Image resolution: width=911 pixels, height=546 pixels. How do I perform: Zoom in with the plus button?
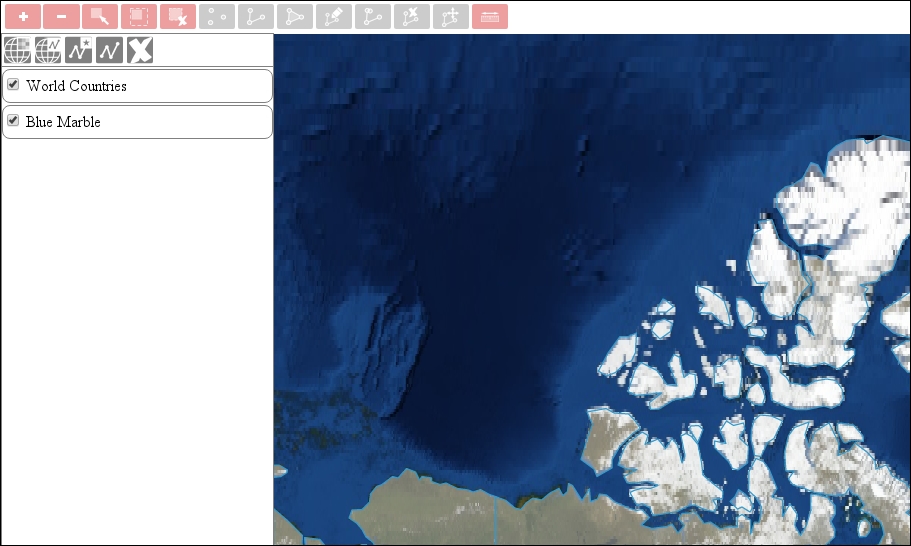pyautogui.click(x=23, y=16)
